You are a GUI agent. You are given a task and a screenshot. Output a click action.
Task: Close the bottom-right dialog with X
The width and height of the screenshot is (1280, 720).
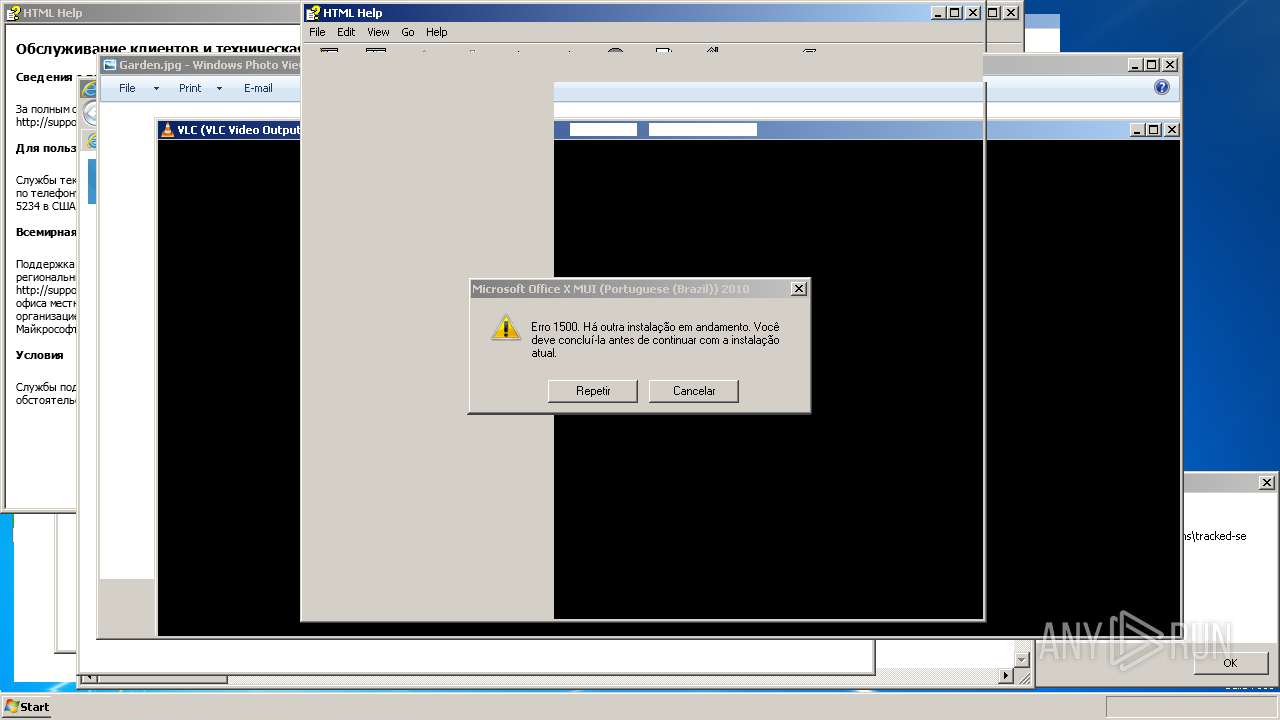coord(1266,482)
